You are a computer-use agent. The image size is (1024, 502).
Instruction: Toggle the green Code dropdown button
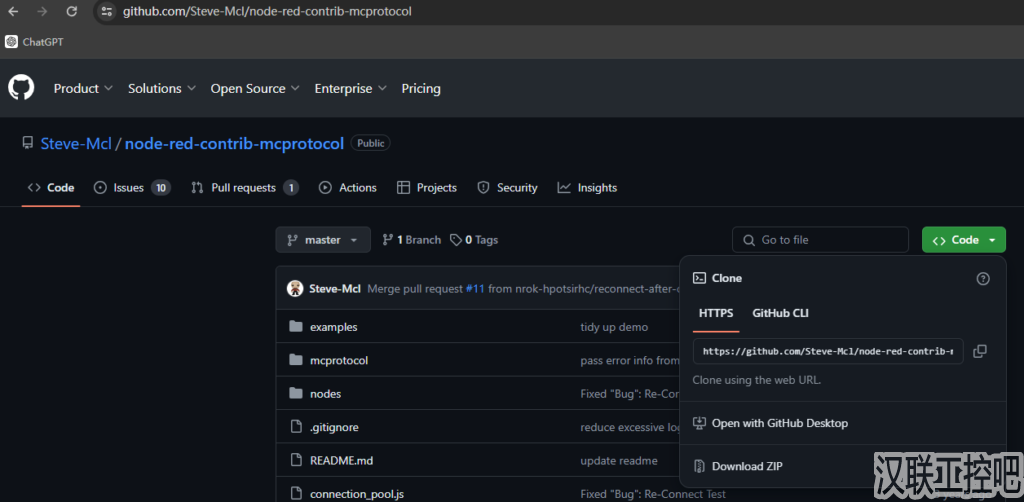[x=964, y=240]
